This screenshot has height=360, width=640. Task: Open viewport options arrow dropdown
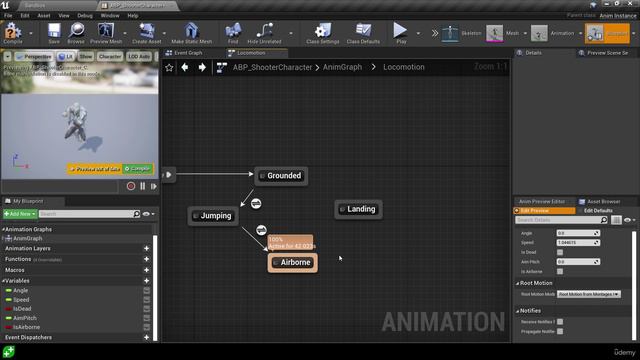(7, 56)
